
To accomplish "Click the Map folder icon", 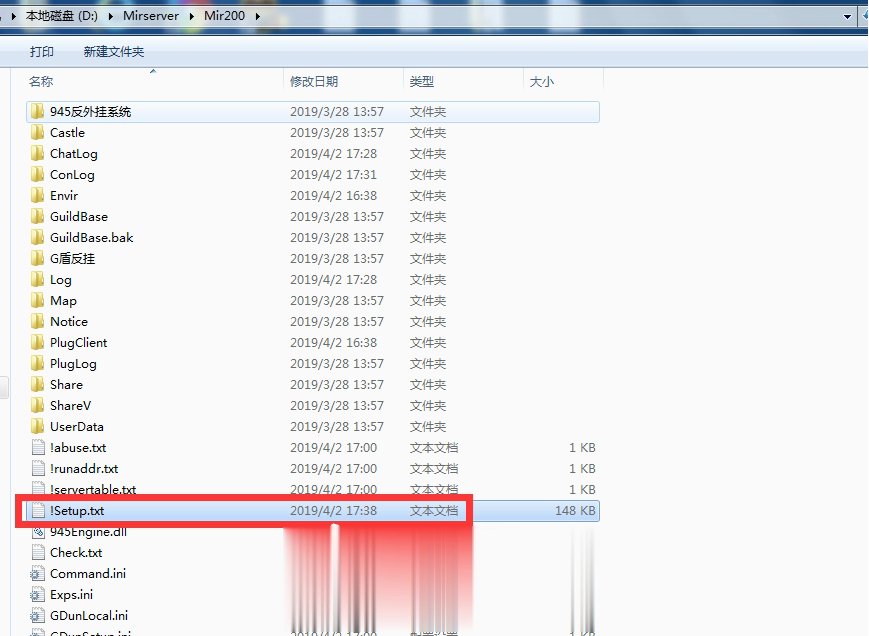I will (37, 301).
